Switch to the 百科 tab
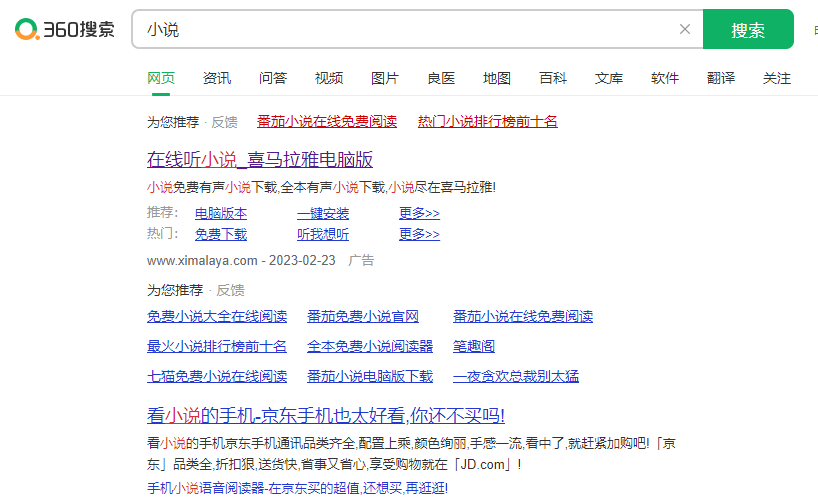Image resolution: width=818 pixels, height=503 pixels. 552,78
